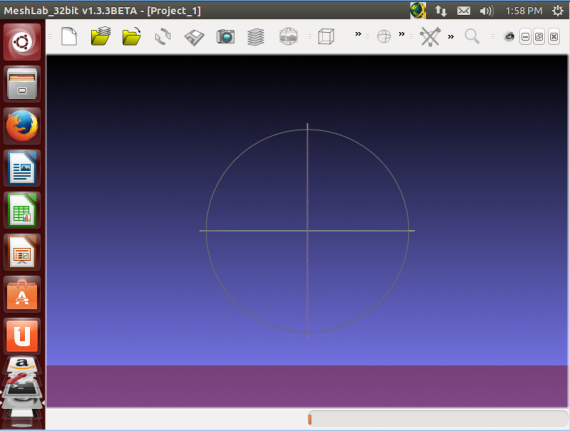
Task: Show the layer dialog stack icon
Action: 256,37
